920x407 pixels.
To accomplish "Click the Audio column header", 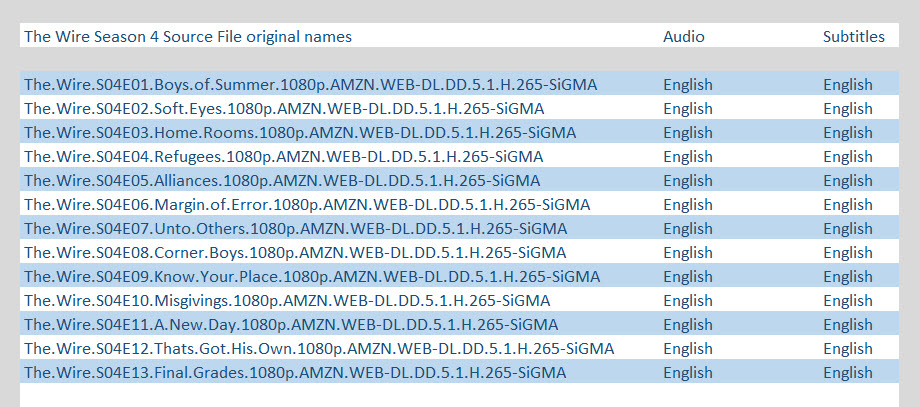I will [684, 36].
